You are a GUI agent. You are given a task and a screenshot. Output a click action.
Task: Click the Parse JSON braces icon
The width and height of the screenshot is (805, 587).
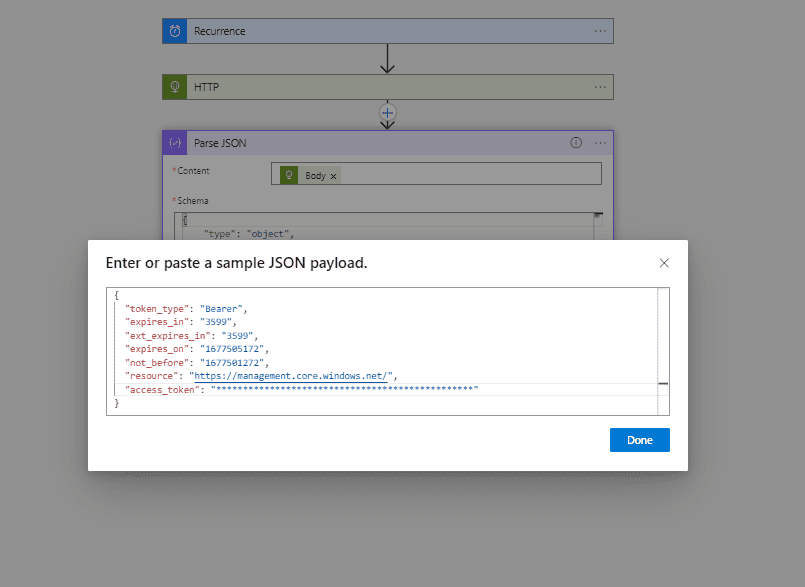click(175, 143)
